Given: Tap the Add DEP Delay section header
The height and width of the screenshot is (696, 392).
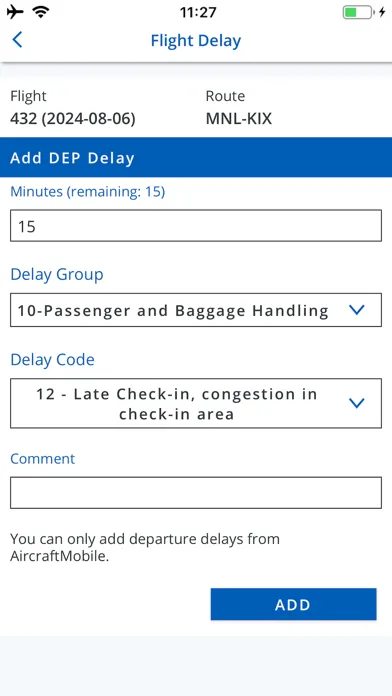Looking at the screenshot, I should [196, 158].
